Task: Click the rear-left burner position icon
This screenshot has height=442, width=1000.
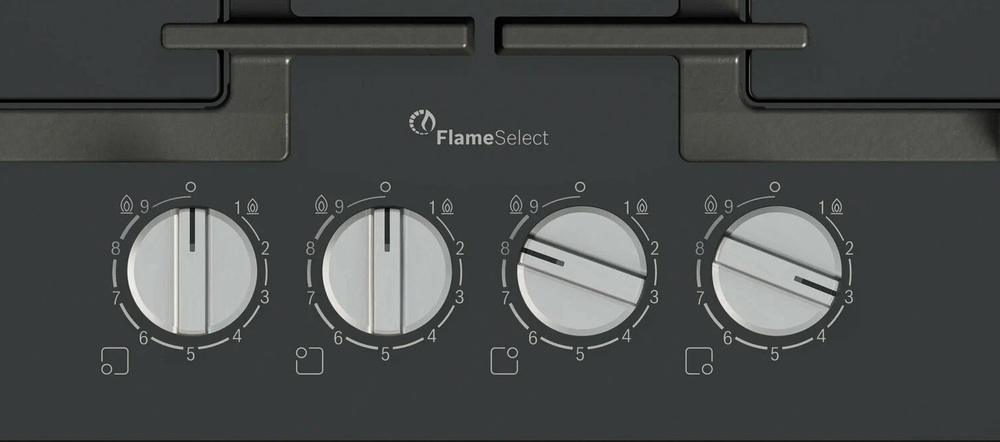Action: click(309, 361)
